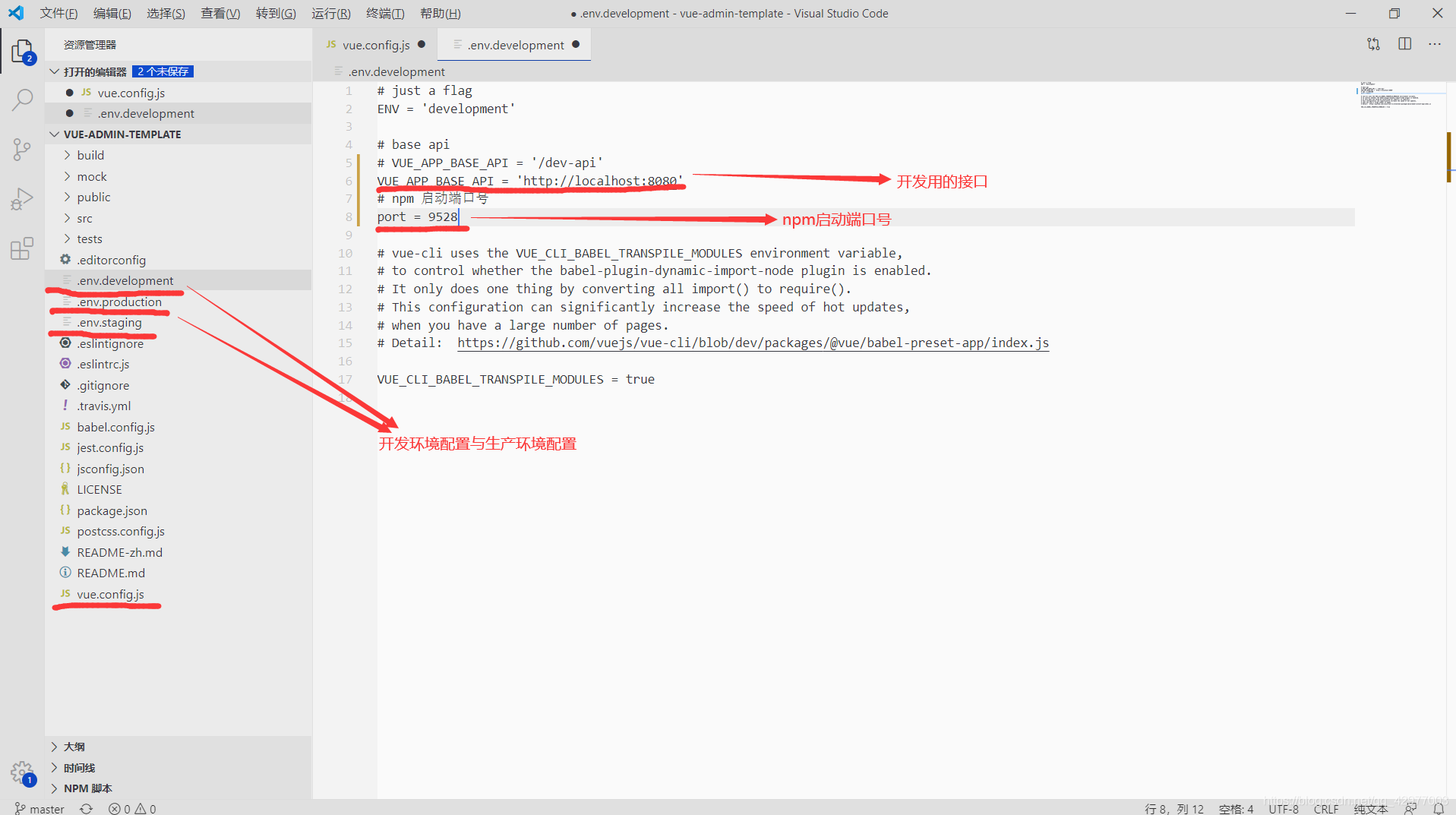Open the notifications bell icon
This screenshot has height=815, width=1456.
1439,808
